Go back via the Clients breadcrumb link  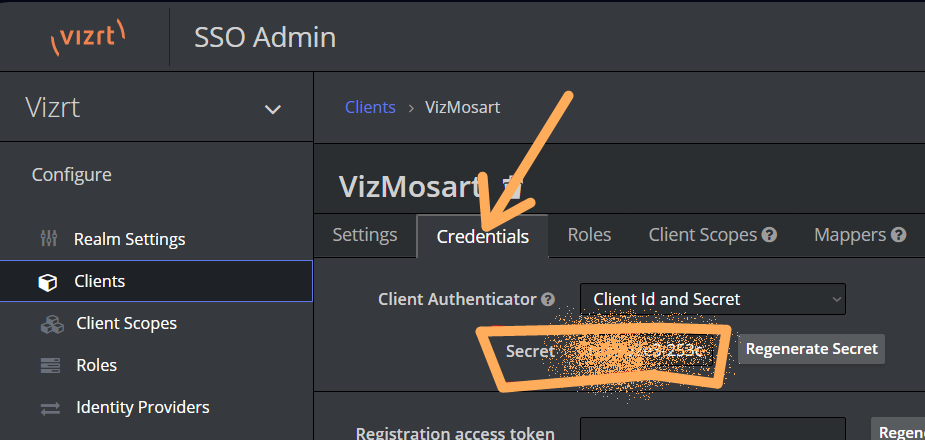click(370, 107)
